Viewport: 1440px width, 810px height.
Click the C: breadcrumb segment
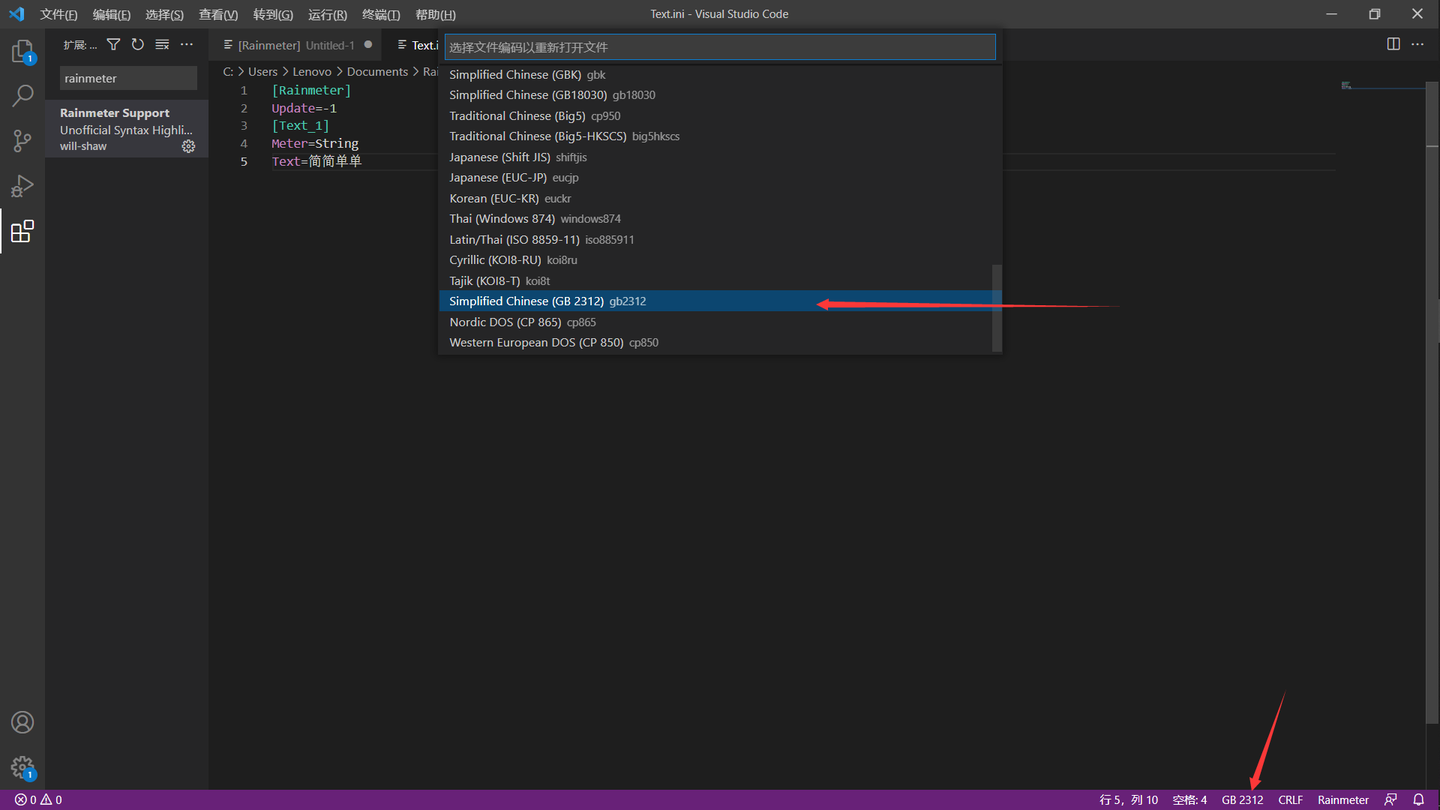[x=228, y=72]
